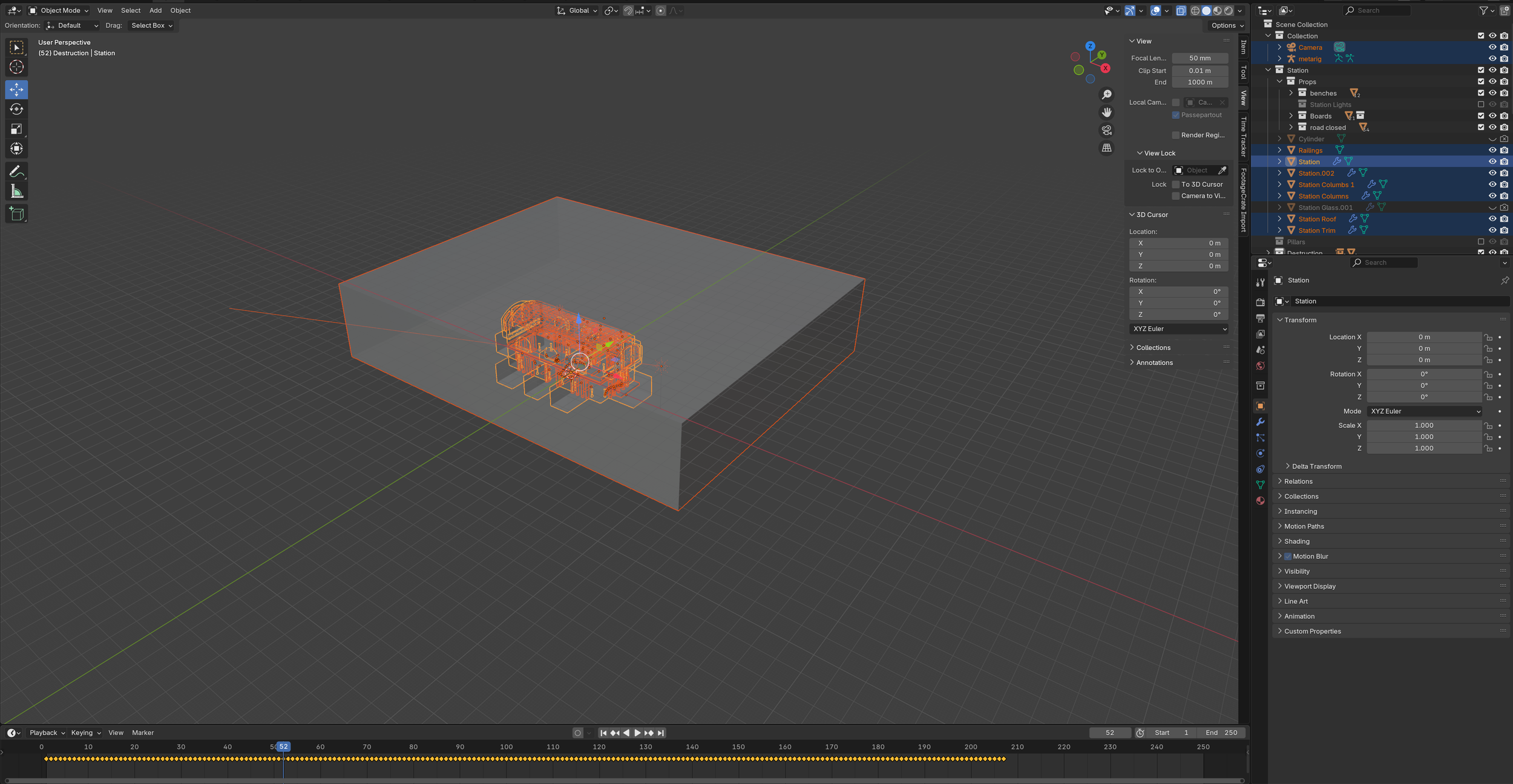The image size is (1513, 784).
Task: Pick the Add Cube tool
Action: tap(16, 214)
